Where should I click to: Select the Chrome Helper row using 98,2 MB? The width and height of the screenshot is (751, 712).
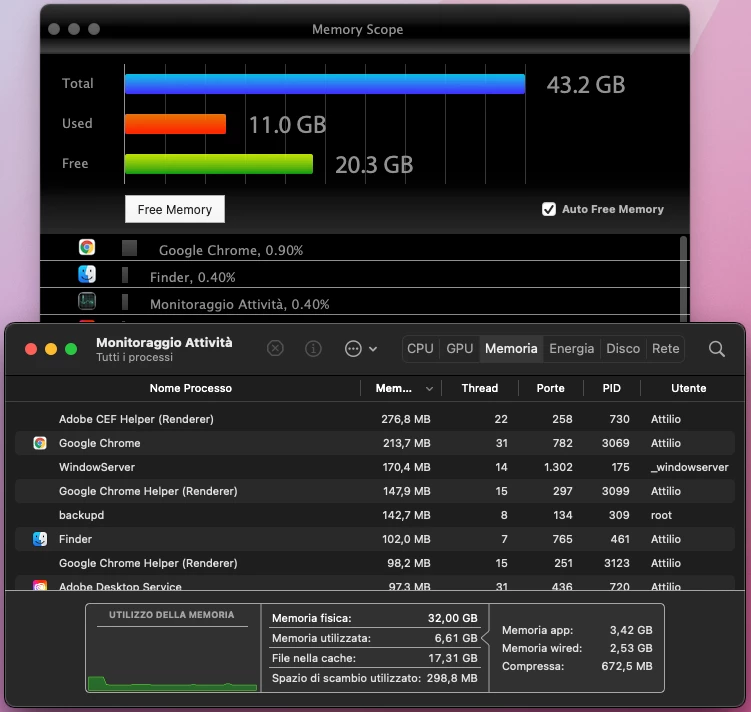(375, 563)
